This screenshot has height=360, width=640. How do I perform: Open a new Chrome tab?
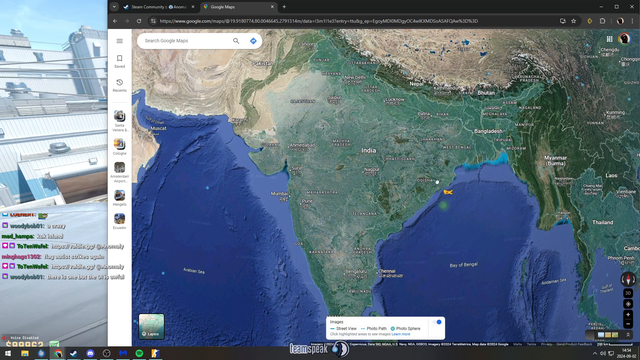(284, 7)
